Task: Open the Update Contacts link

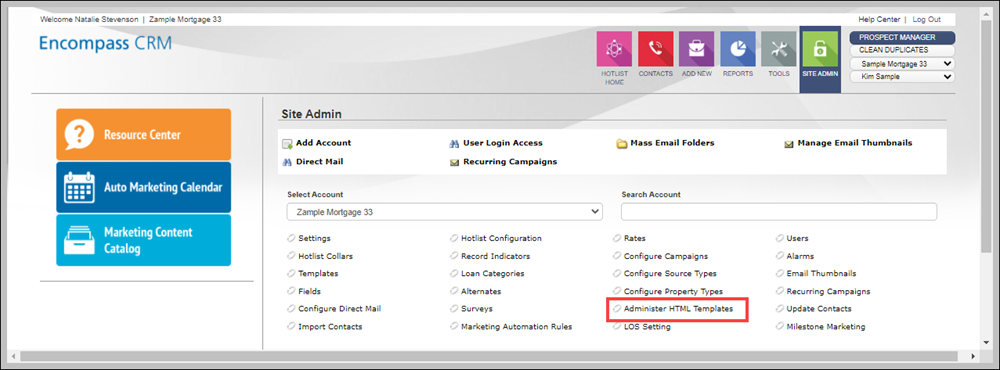Action: [x=819, y=309]
